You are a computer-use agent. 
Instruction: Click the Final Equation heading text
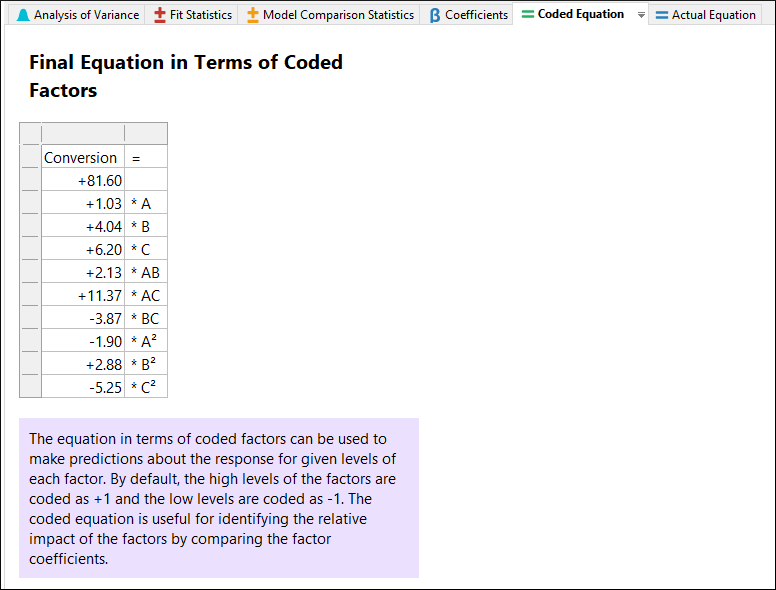[x=186, y=76]
